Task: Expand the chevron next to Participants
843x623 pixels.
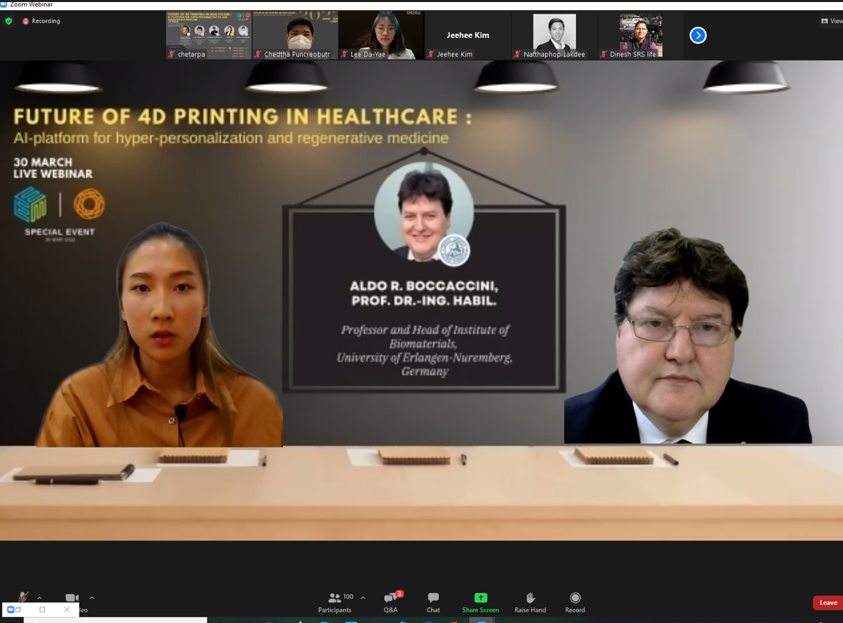Action: point(363,598)
